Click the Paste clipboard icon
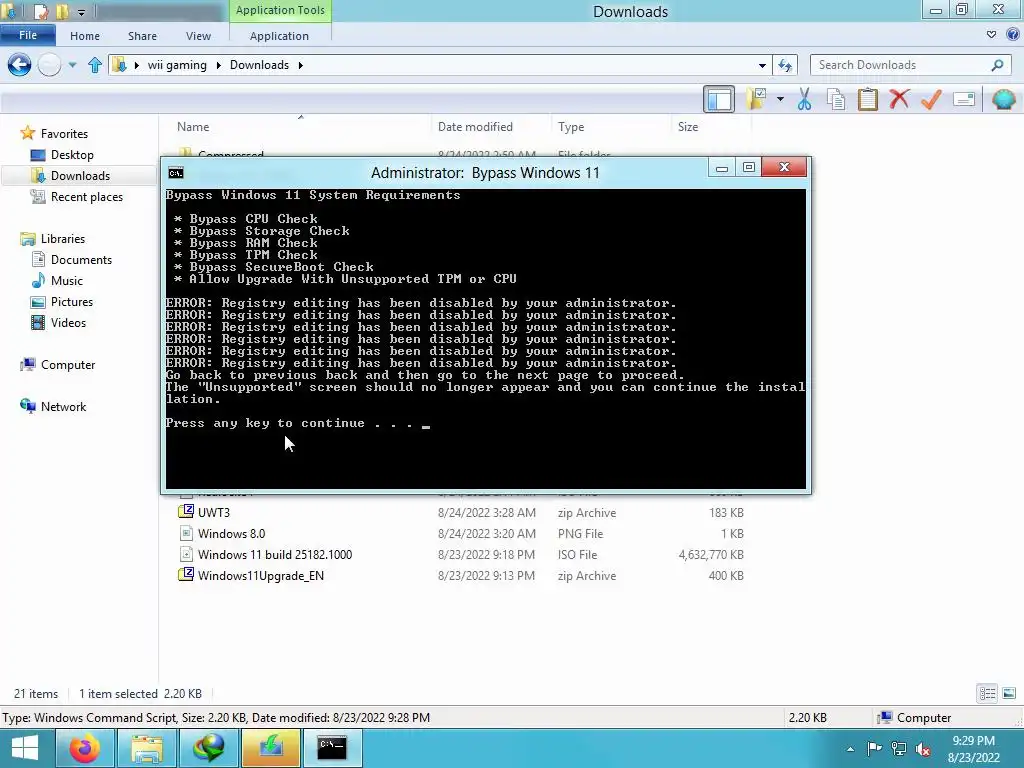Image resolution: width=1024 pixels, height=768 pixels. coord(867,99)
